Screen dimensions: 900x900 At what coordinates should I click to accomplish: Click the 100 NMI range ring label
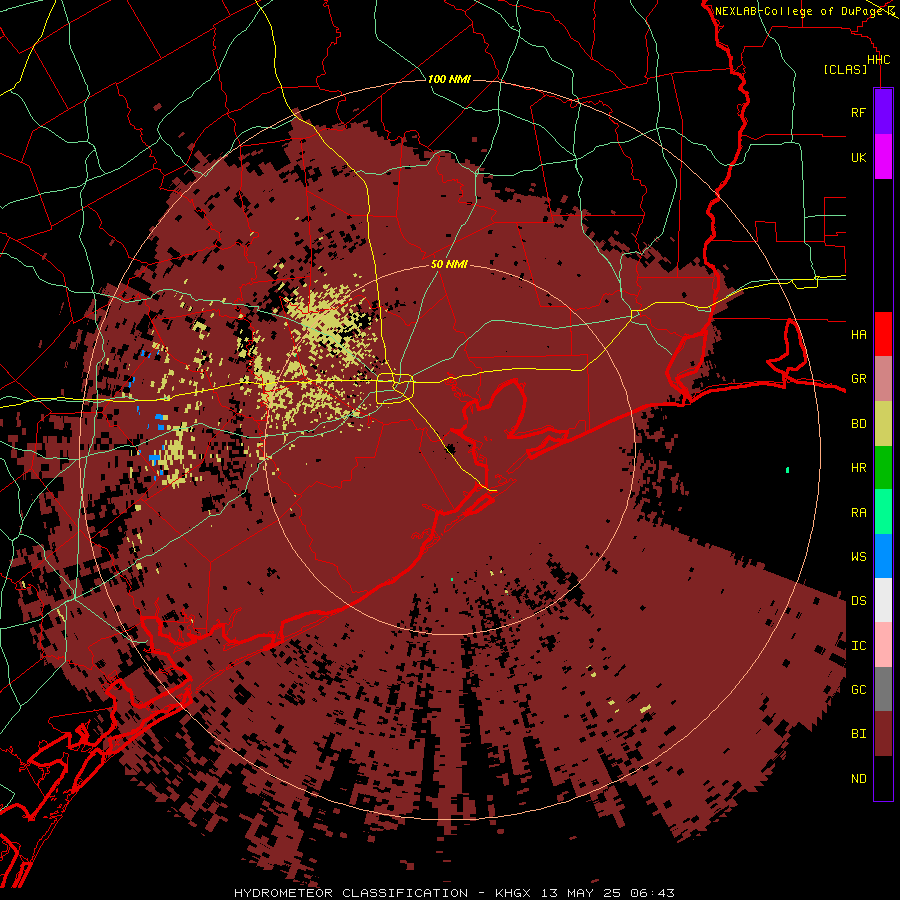point(449,79)
